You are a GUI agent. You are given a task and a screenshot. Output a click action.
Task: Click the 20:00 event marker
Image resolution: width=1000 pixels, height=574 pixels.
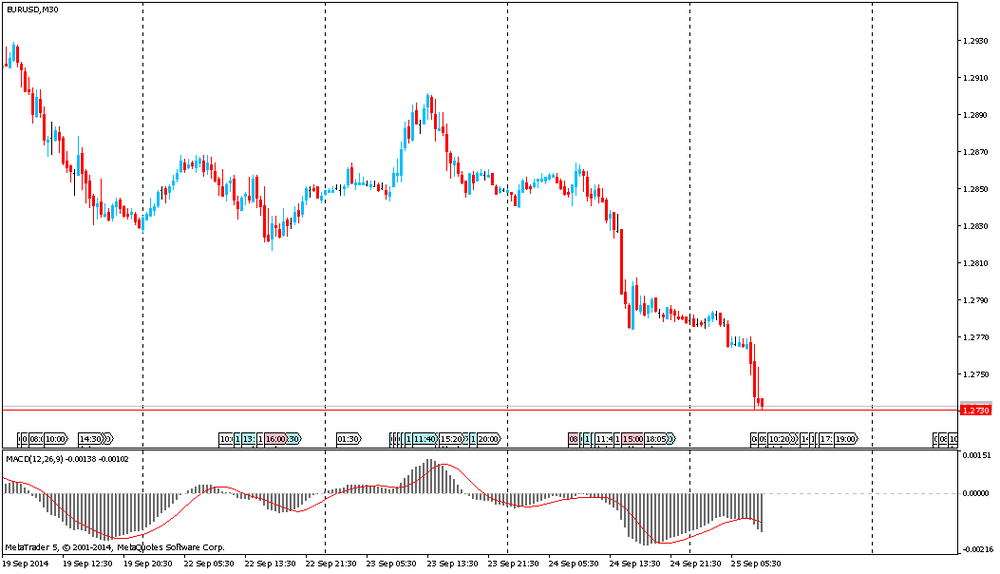488,439
